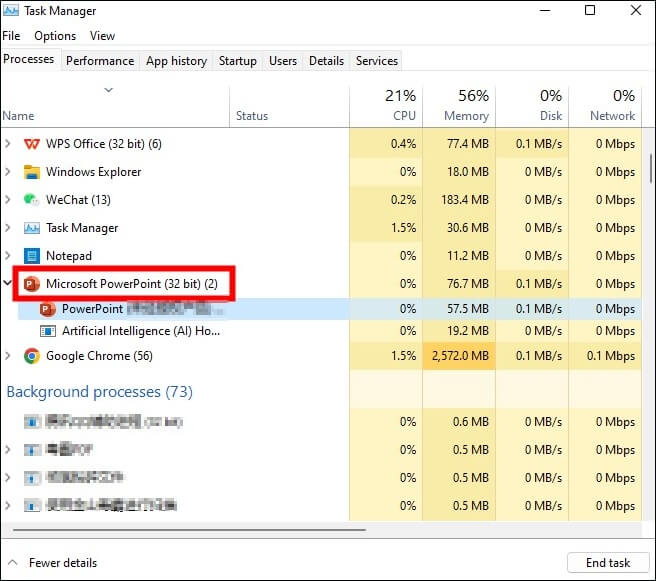Open the Options menu
Image resolution: width=656 pixels, height=581 pixels.
click(x=55, y=36)
